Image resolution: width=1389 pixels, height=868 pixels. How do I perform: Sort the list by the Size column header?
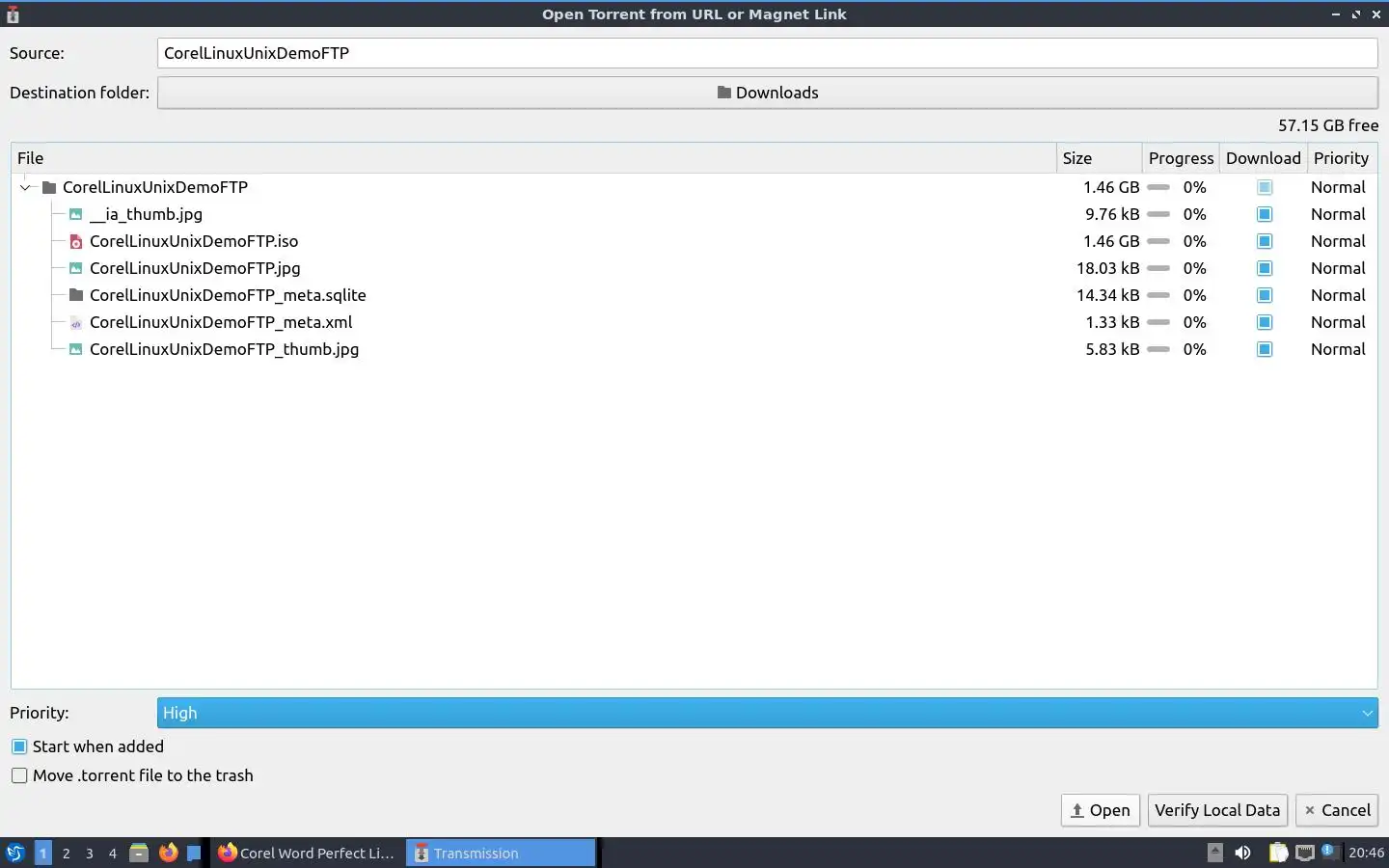point(1099,158)
